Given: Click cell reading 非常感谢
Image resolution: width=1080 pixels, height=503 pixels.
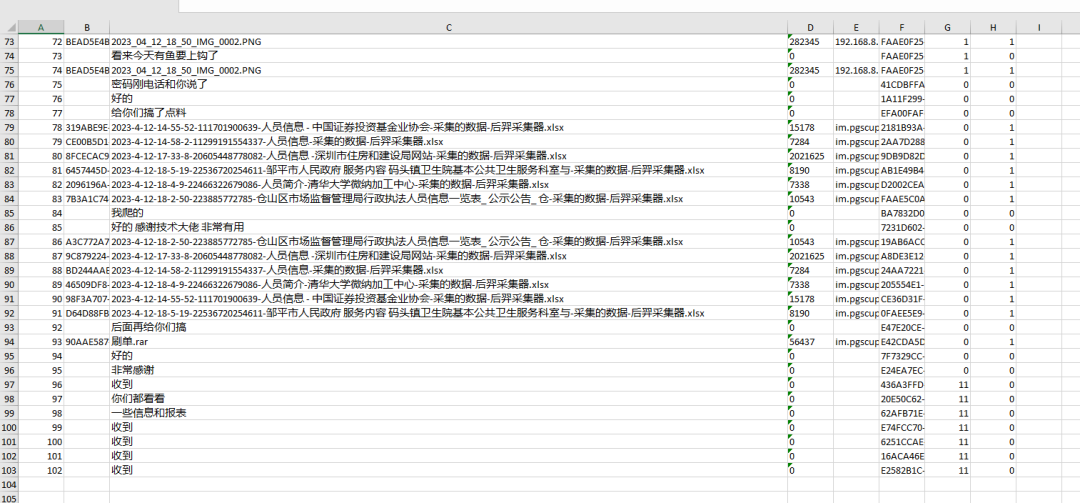Looking at the screenshot, I should [x=448, y=370].
